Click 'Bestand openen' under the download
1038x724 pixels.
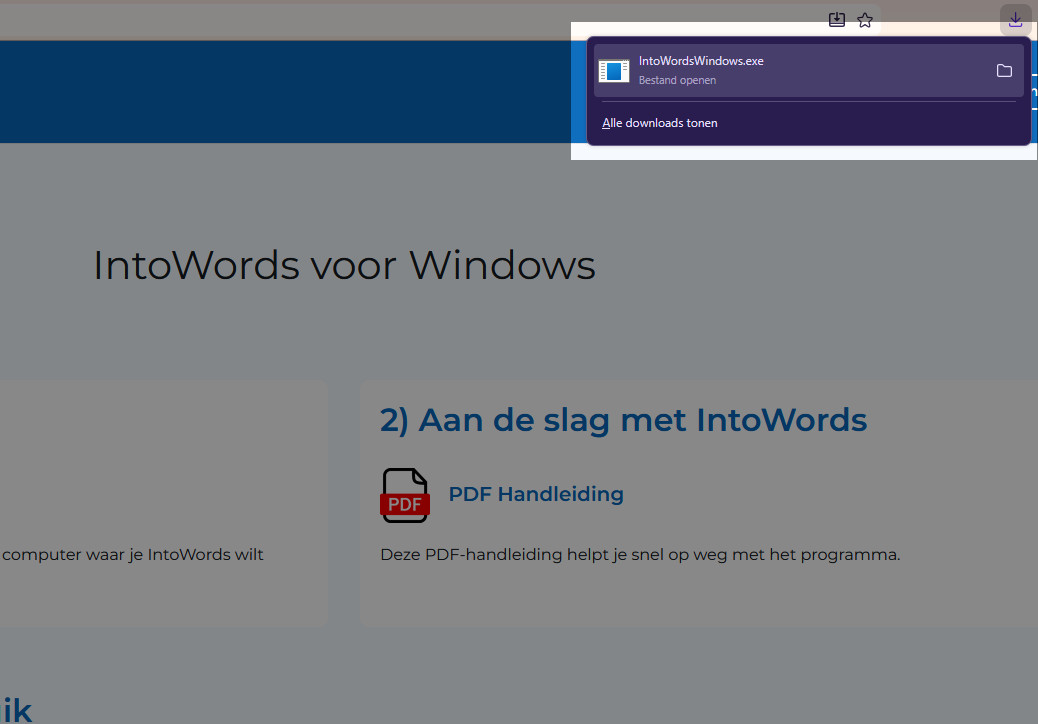pyautogui.click(x=677, y=80)
